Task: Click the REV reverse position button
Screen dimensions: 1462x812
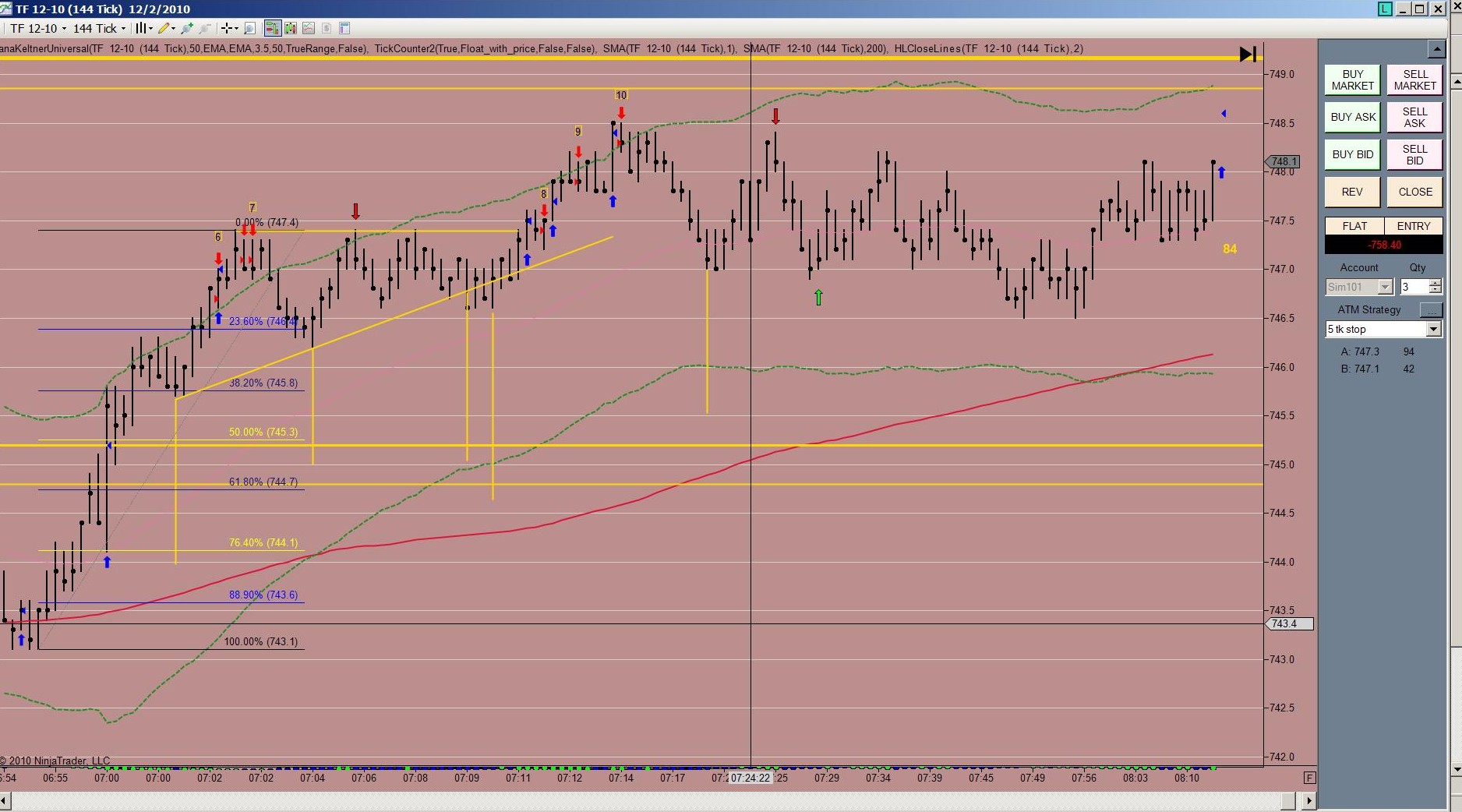Action: (1352, 192)
